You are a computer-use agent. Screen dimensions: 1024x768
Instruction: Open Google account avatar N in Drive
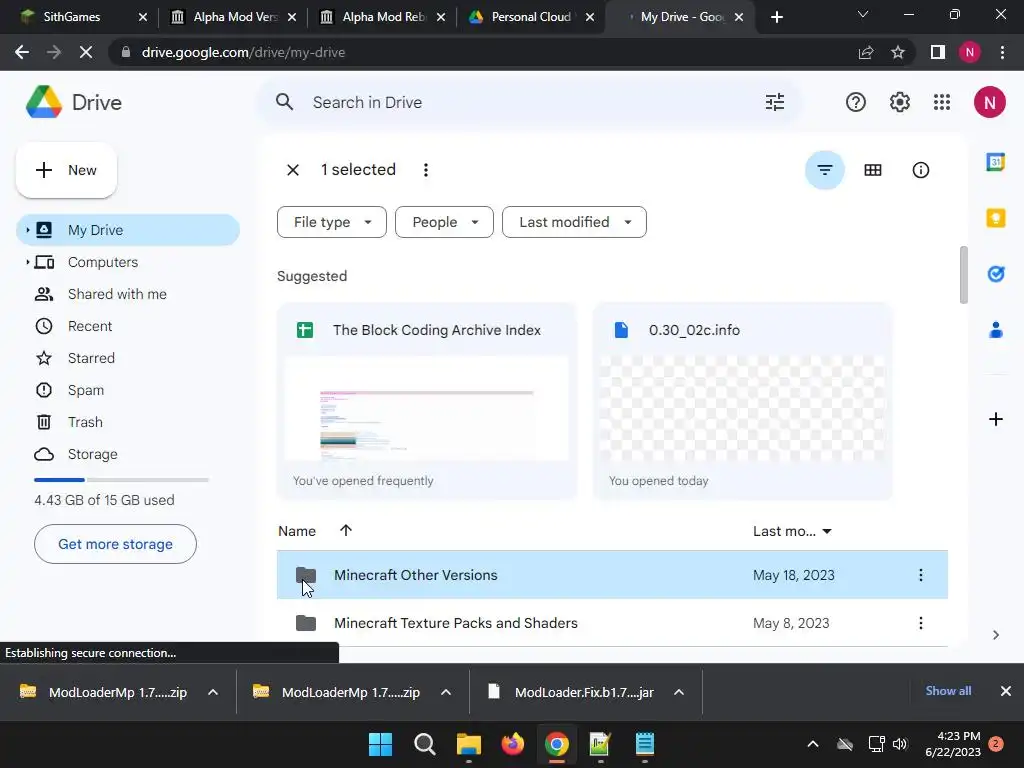pyautogui.click(x=989, y=103)
